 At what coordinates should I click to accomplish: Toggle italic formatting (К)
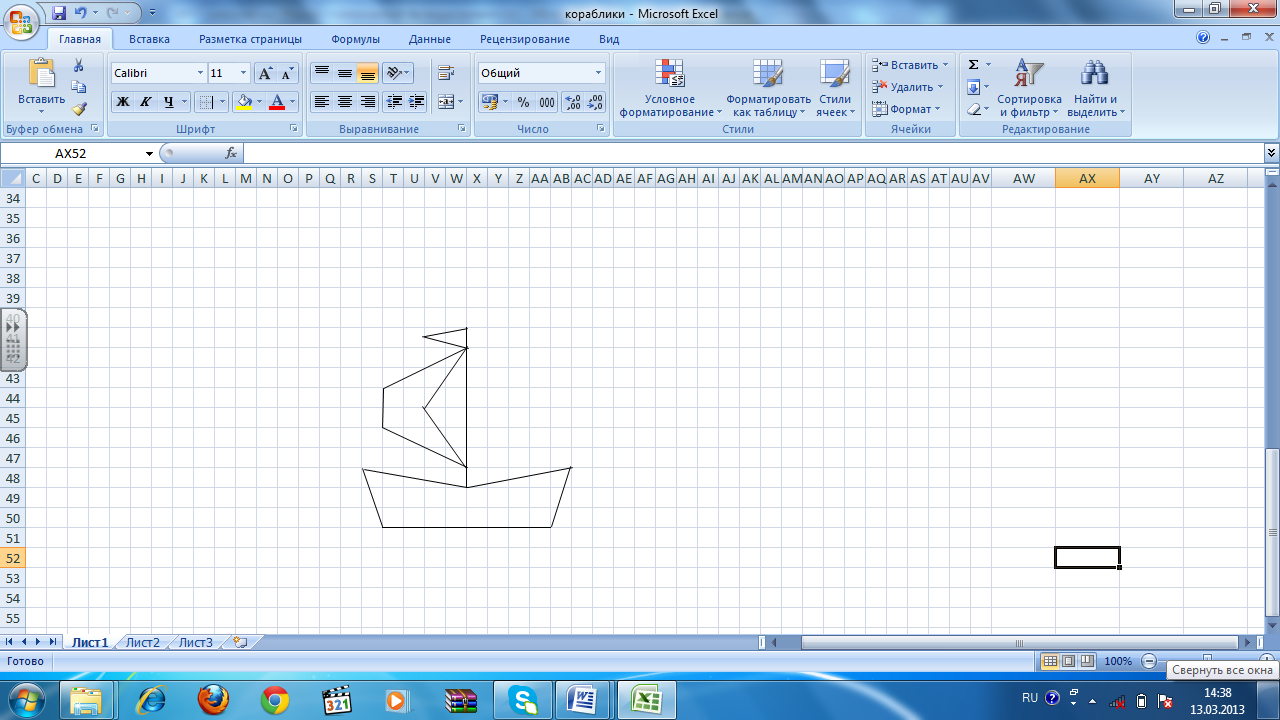[x=146, y=102]
